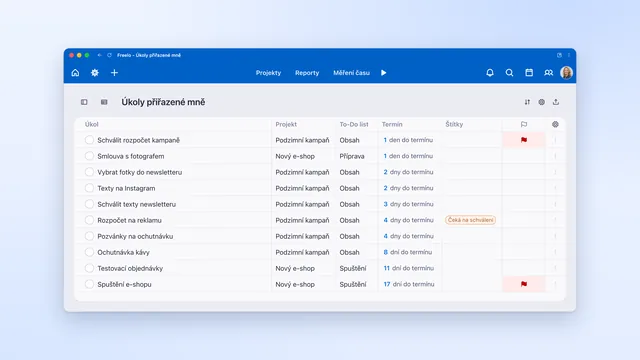Open row menu for Schválit rozpočet kampaně
640x360 pixels.
coord(555,140)
